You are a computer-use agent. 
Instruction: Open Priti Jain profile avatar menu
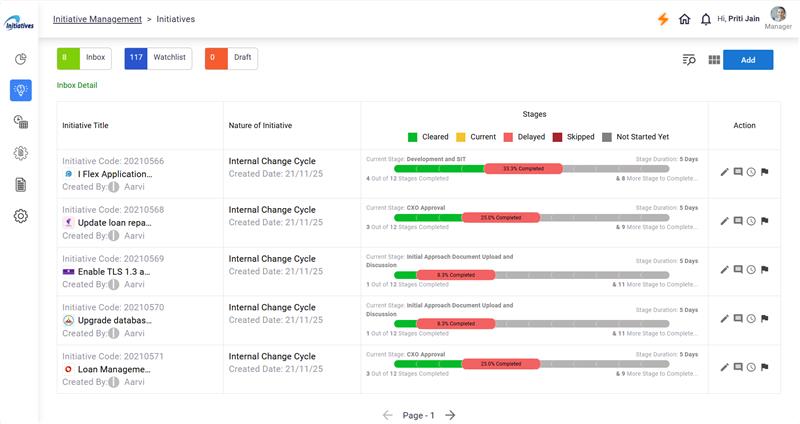point(778,14)
